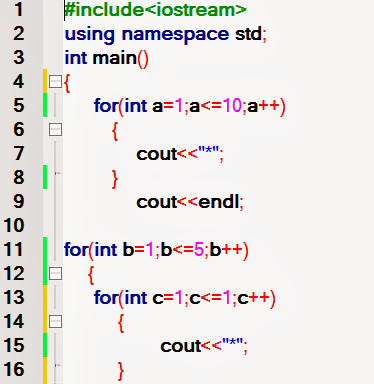
Task: Click 'cout' on line 7
Action: tap(156, 154)
